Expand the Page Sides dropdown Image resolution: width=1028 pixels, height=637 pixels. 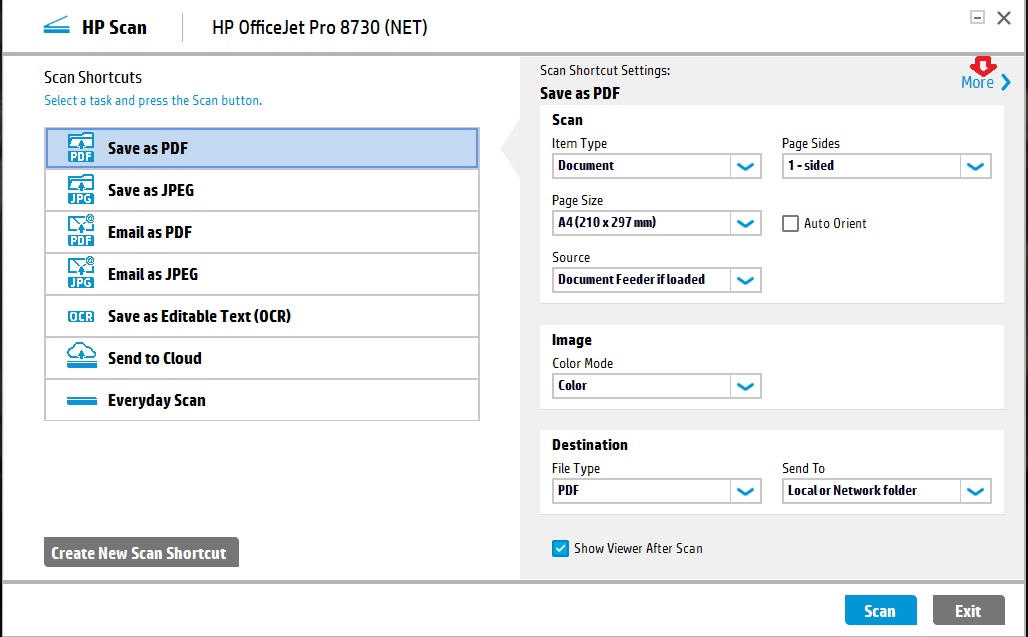tap(975, 166)
